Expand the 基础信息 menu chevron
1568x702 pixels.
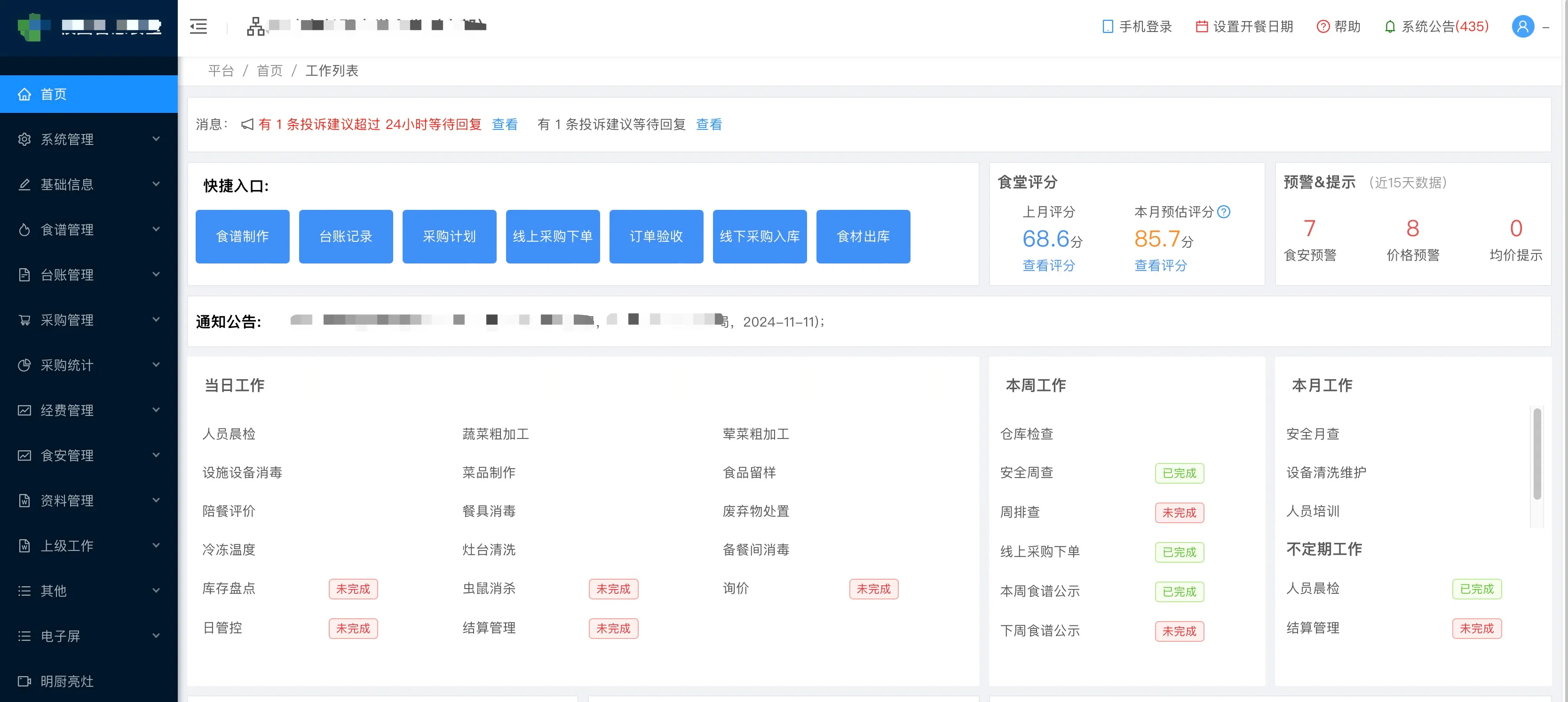coord(157,184)
